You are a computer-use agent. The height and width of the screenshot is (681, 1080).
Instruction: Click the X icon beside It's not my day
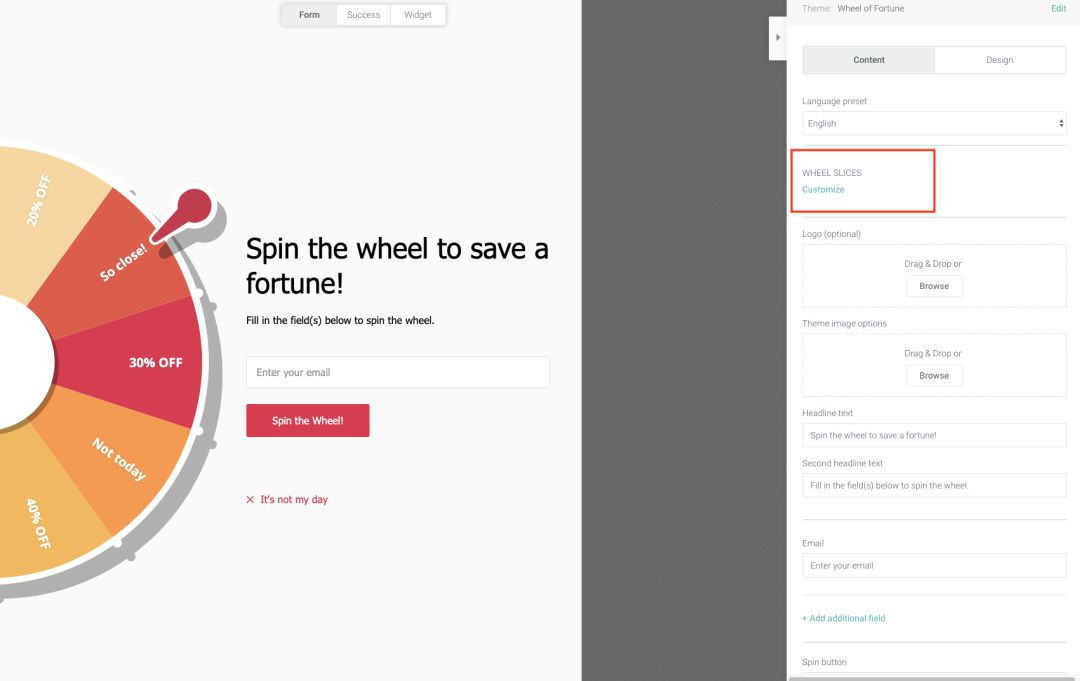[x=250, y=500]
